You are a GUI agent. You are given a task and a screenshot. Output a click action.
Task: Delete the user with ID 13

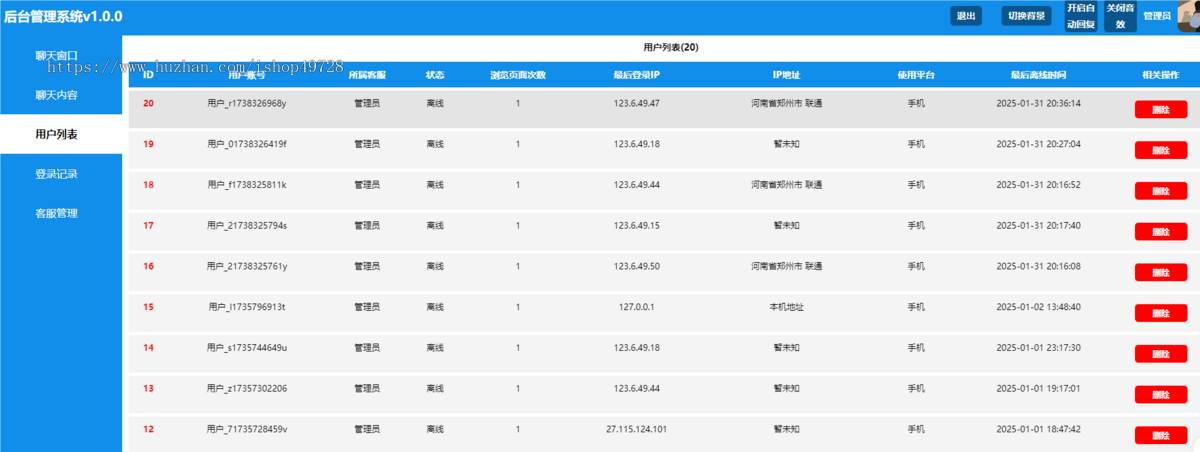1160,394
